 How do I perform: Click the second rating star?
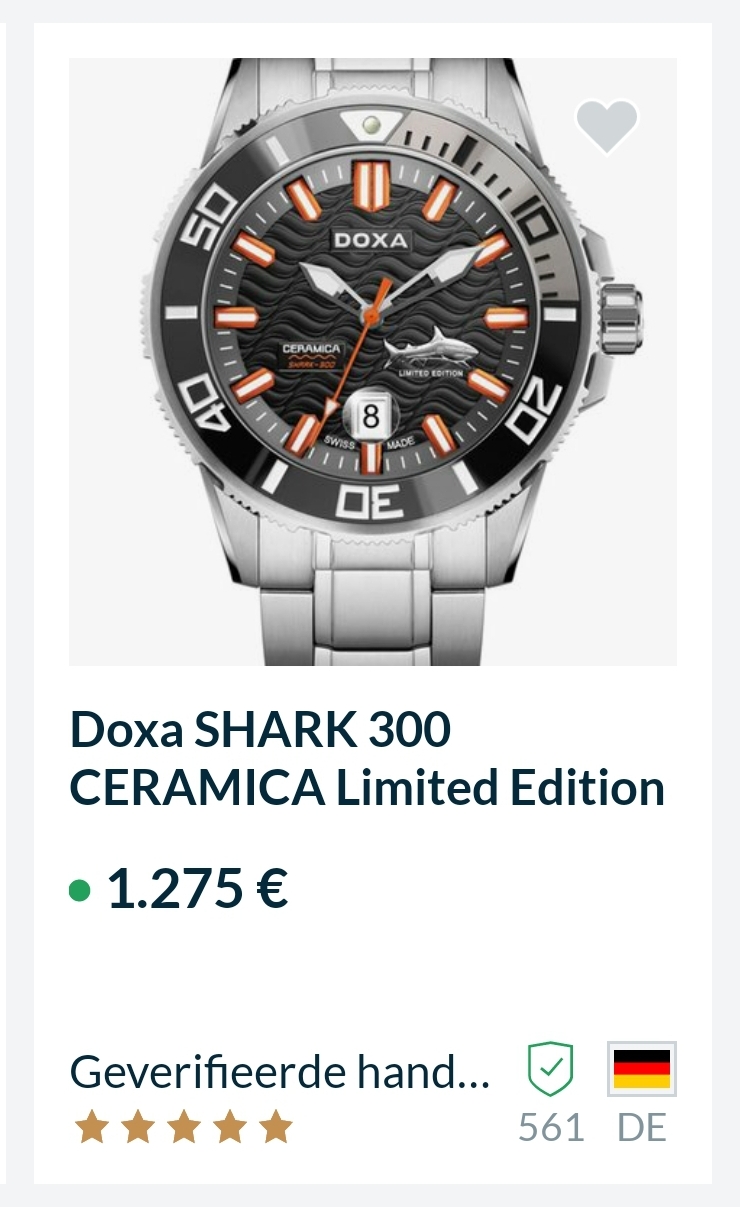[138, 1127]
